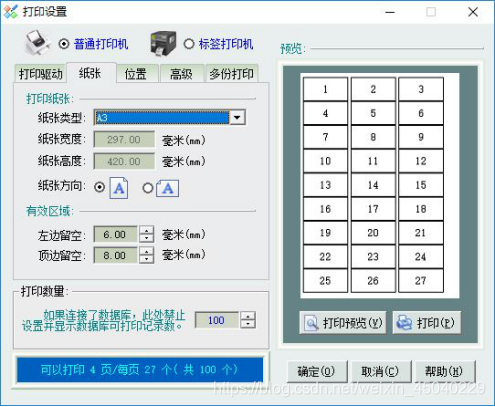Click the 打印数量 100 field
This screenshot has width=495, height=407.
tap(217, 320)
